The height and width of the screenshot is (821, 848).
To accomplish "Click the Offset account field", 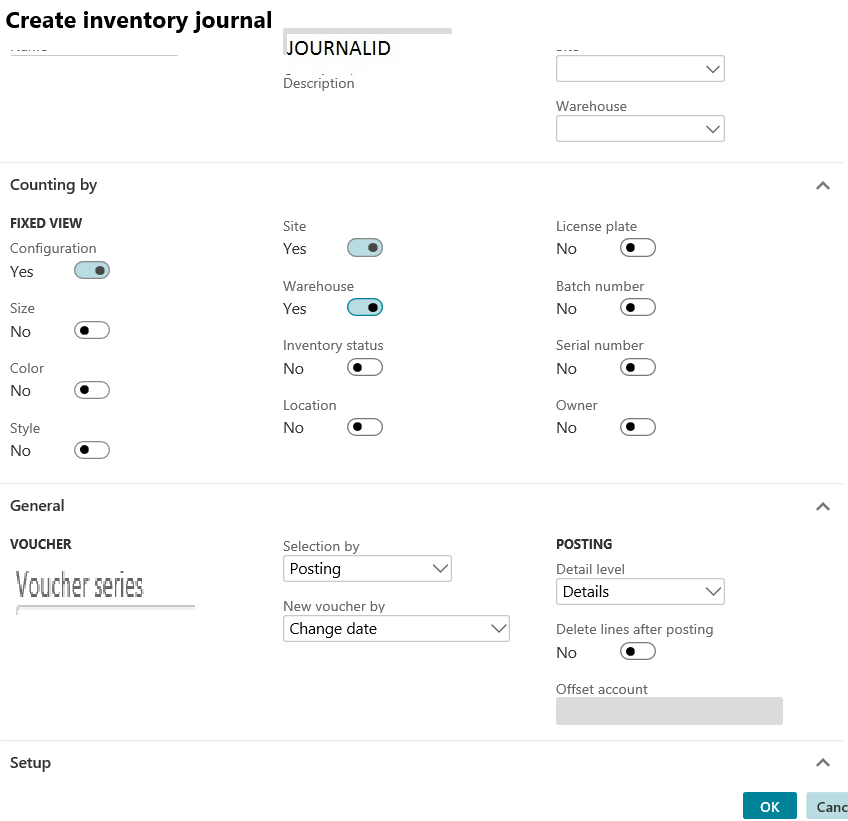I will click(x=669, y=711).
